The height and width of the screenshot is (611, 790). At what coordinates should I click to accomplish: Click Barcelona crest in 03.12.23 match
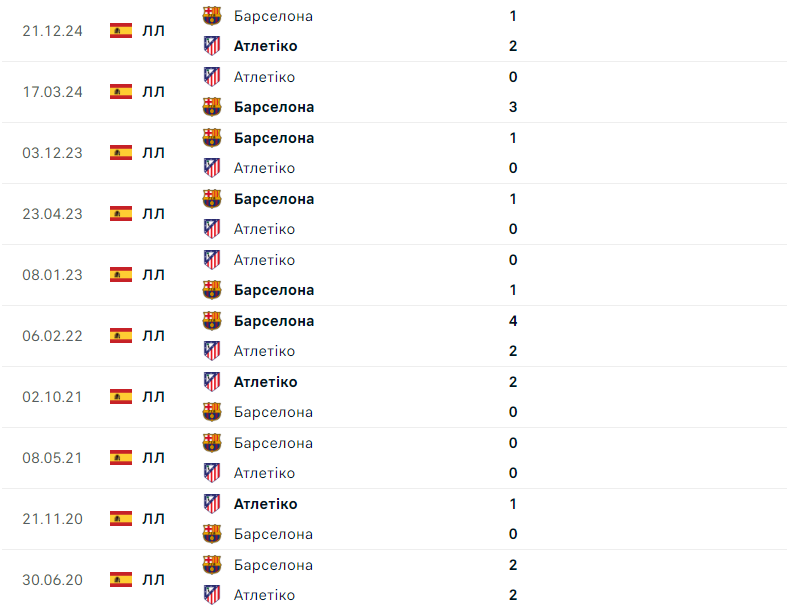tap(212, 137)
